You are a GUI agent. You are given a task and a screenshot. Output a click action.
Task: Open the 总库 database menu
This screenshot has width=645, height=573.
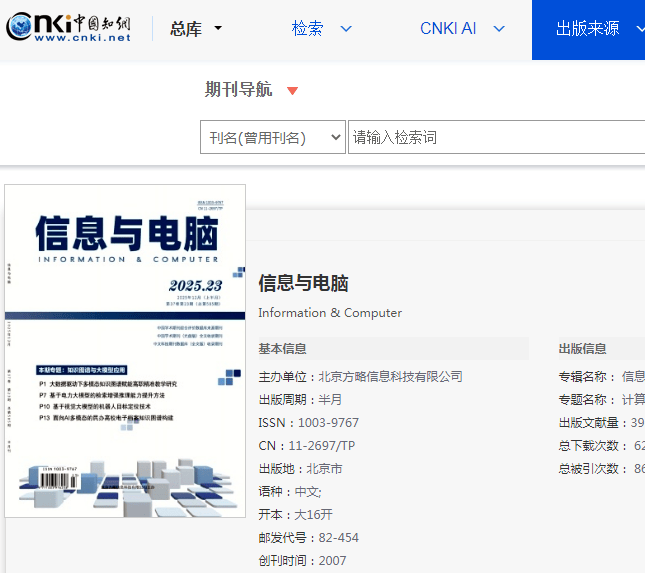pyautogui.click(x=186, y=29)
